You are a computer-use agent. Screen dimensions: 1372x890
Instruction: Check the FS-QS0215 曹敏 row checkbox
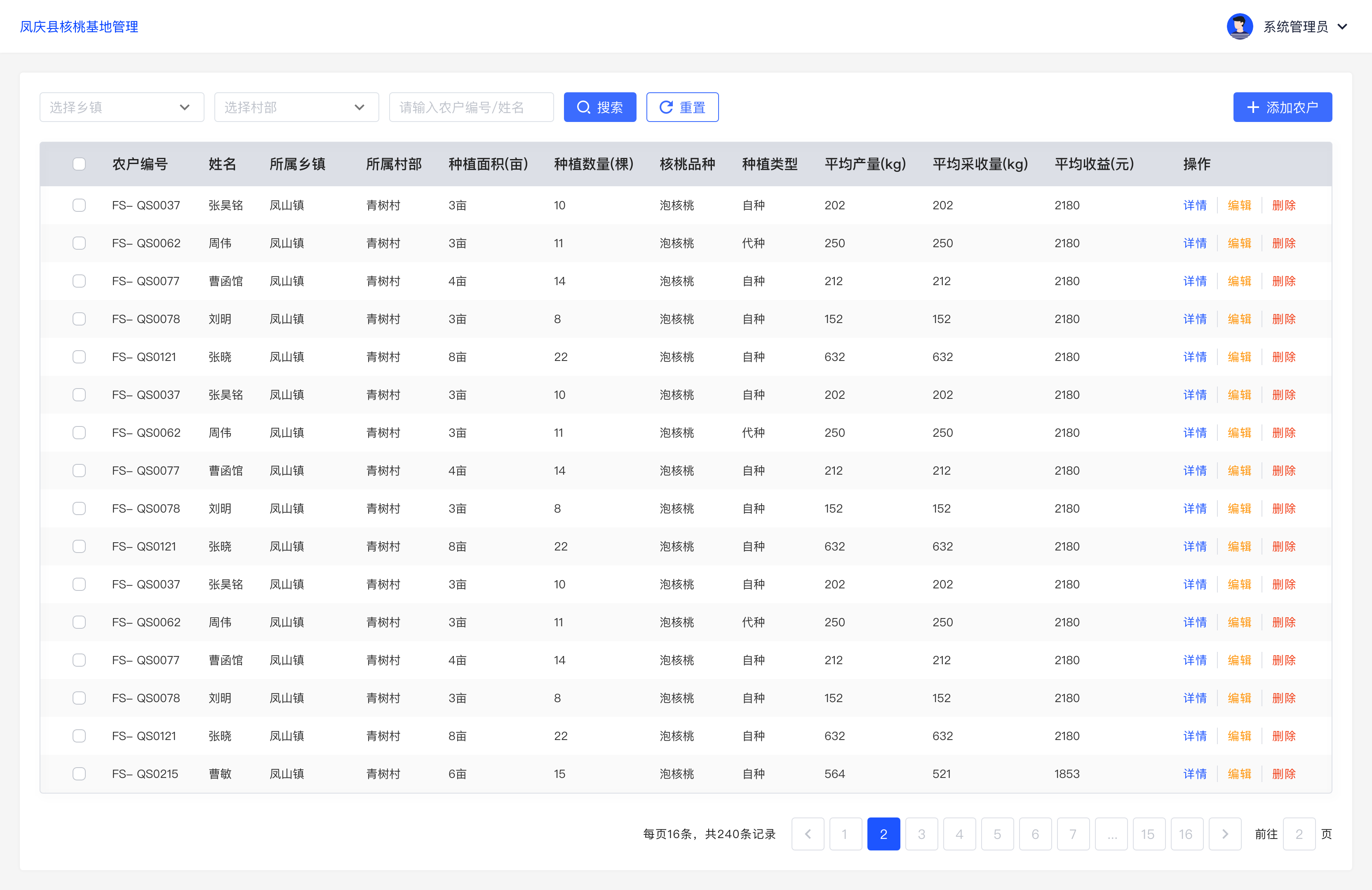tap(79, 774)
